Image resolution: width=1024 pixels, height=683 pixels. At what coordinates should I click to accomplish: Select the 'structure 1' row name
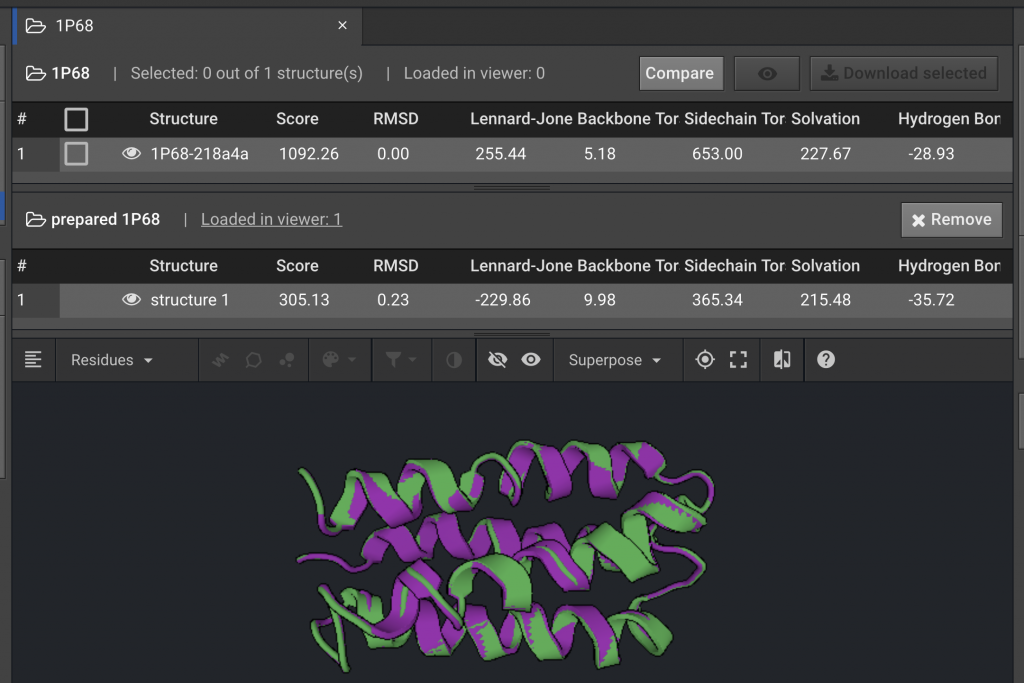[x=189, y=300]
